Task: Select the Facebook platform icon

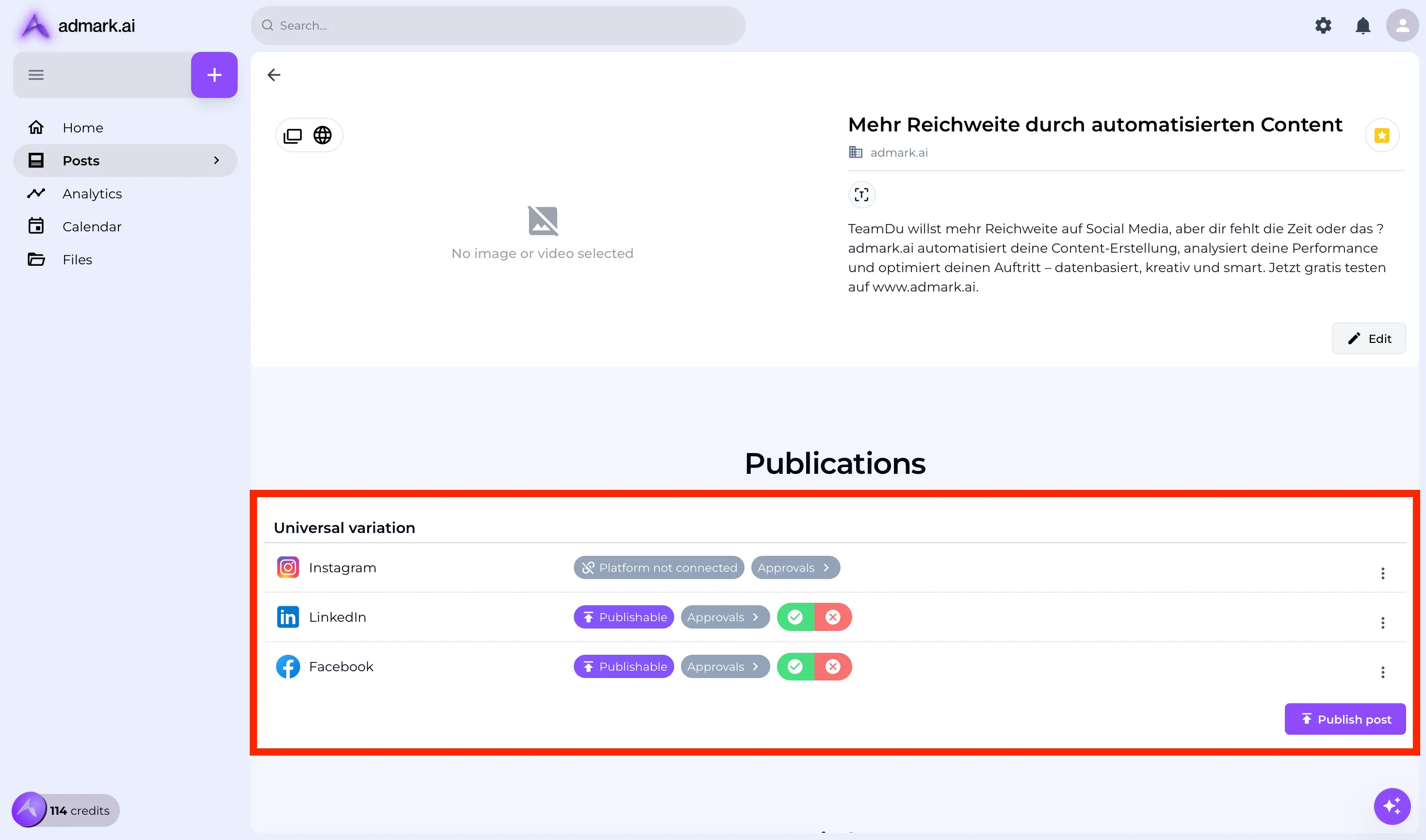Action: [x=288, y=666]
